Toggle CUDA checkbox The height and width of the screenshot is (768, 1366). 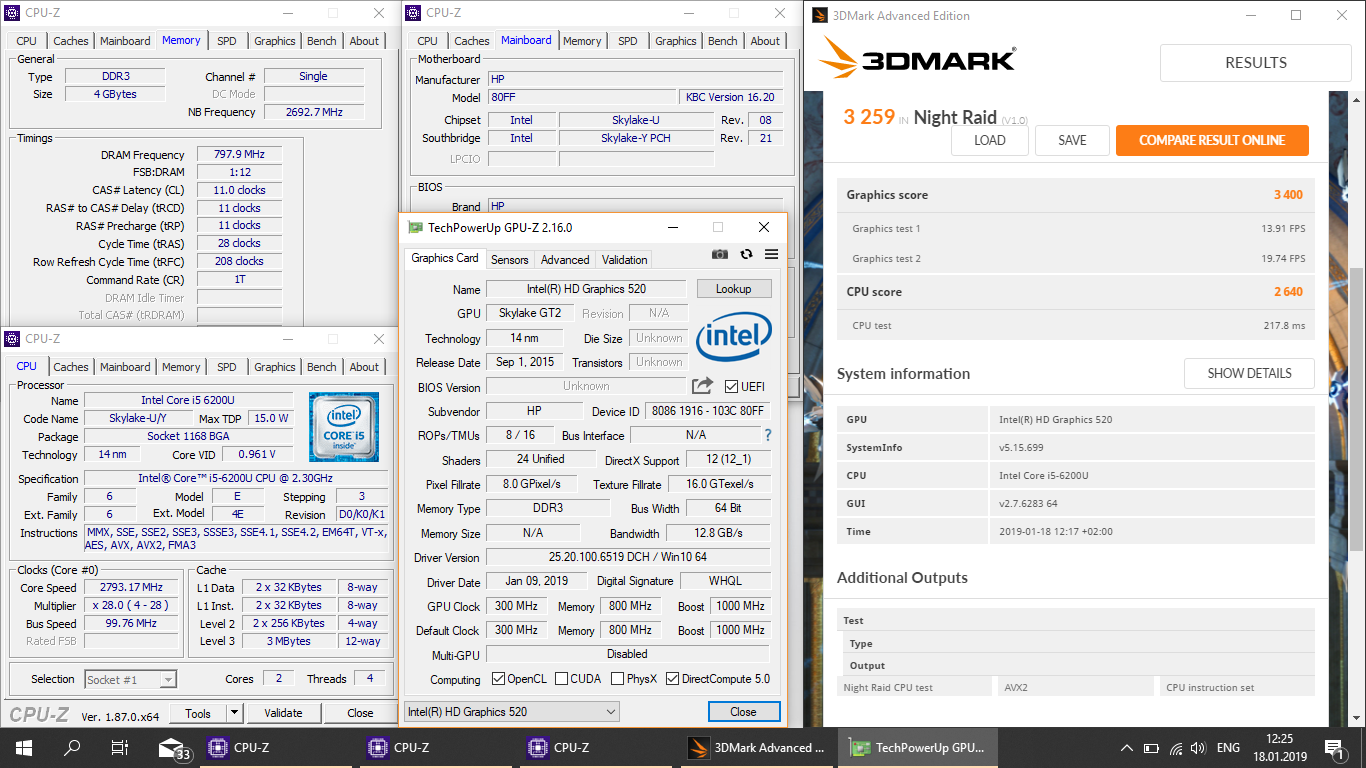(x=561, y=678)
